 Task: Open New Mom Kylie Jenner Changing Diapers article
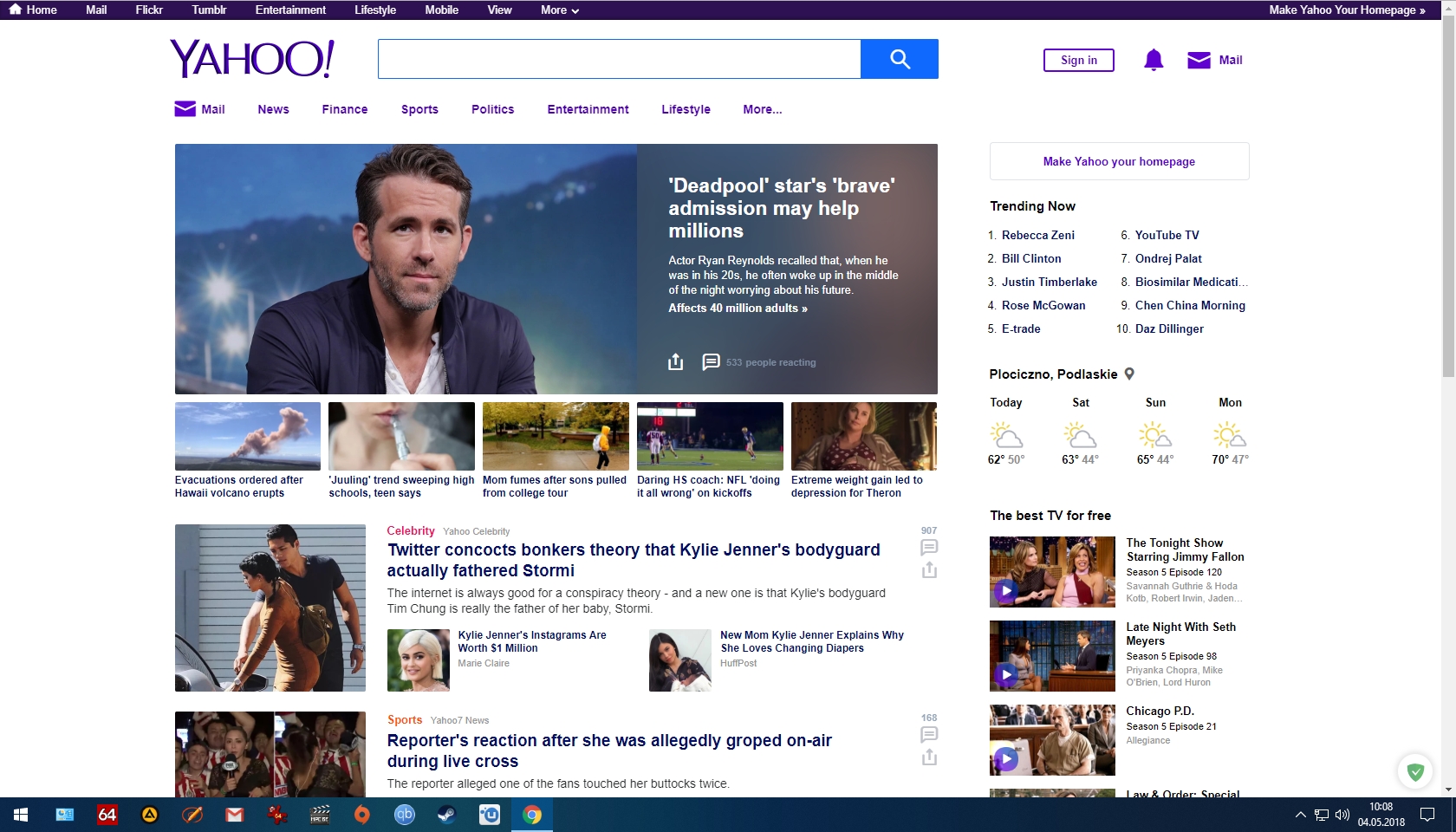tap(811, 641)
